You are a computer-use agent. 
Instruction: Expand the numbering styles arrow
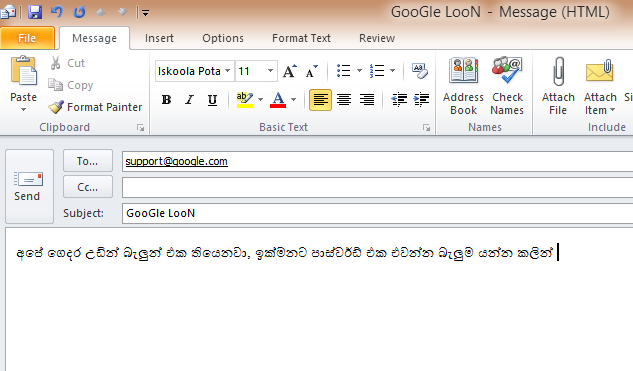click(392, 71)
